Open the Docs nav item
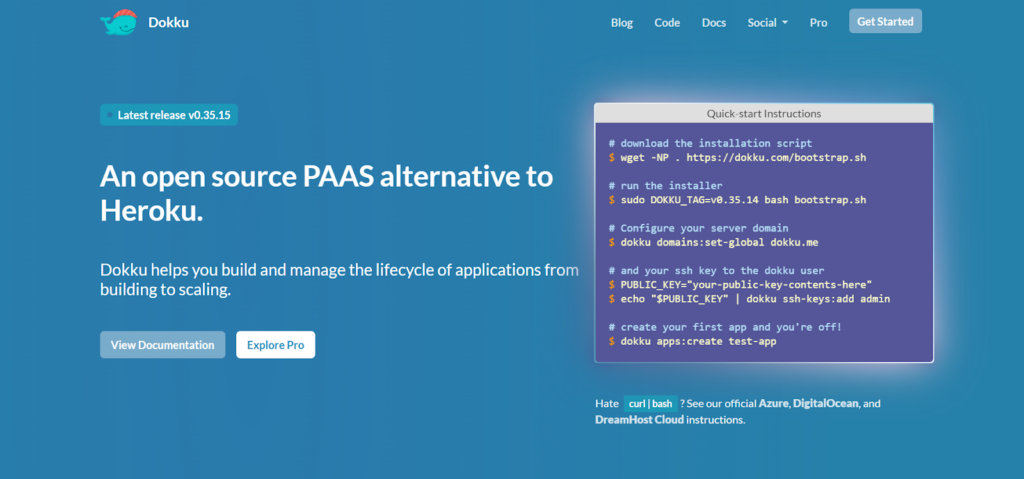 [x=714, y=22]
